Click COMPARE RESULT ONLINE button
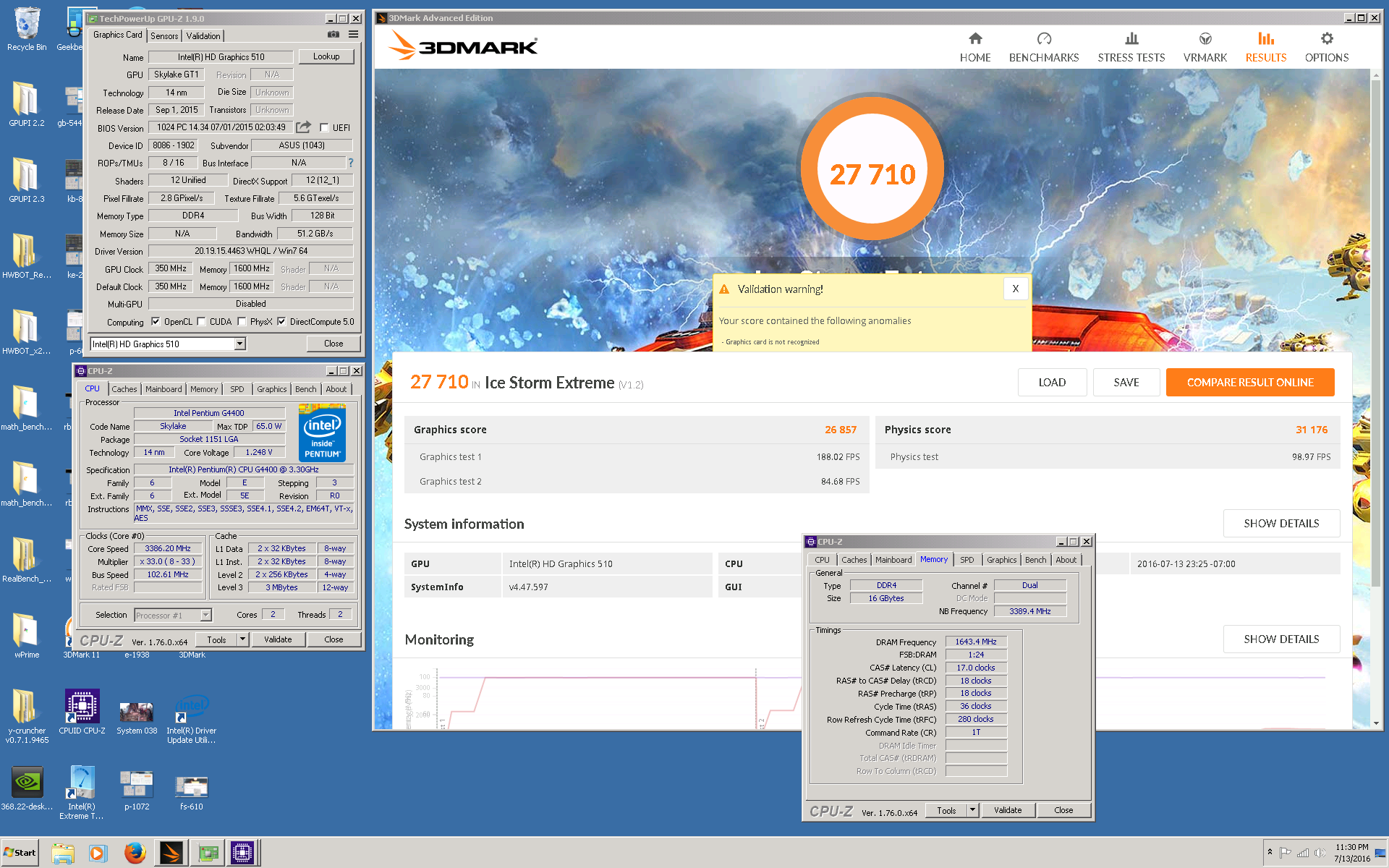Image resolution: width=1389 pixels, height=868 pixels. pyautogui.click(x=1250, y=382)
